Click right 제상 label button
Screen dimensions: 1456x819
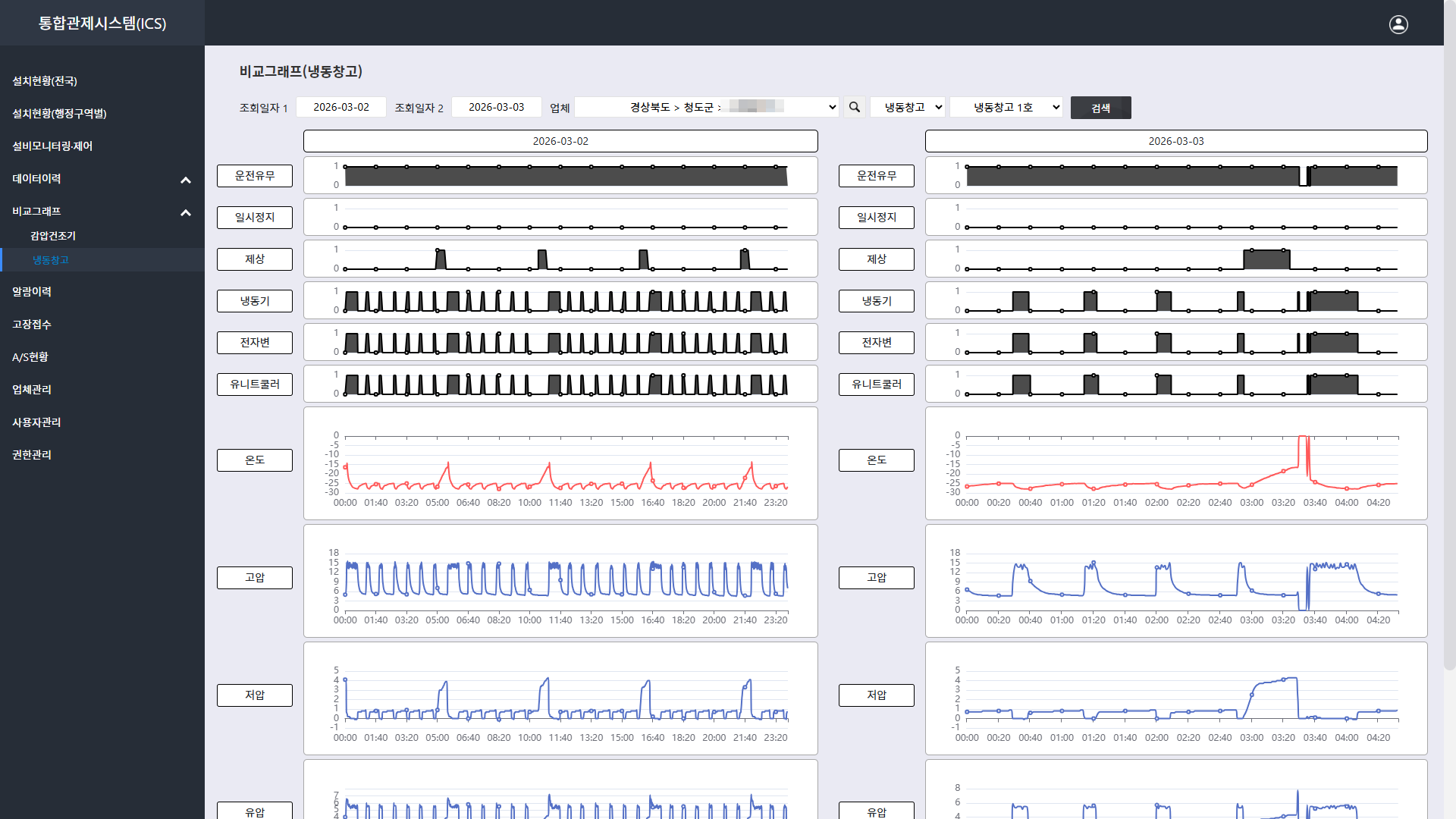tap(877, 259)
